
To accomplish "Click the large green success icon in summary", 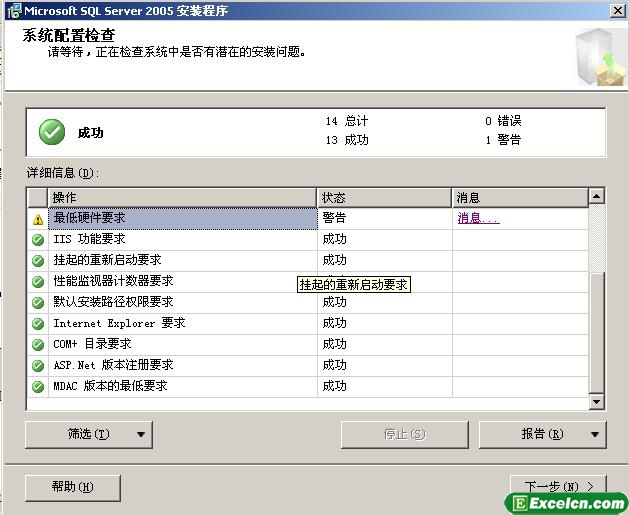I will 52,132.
